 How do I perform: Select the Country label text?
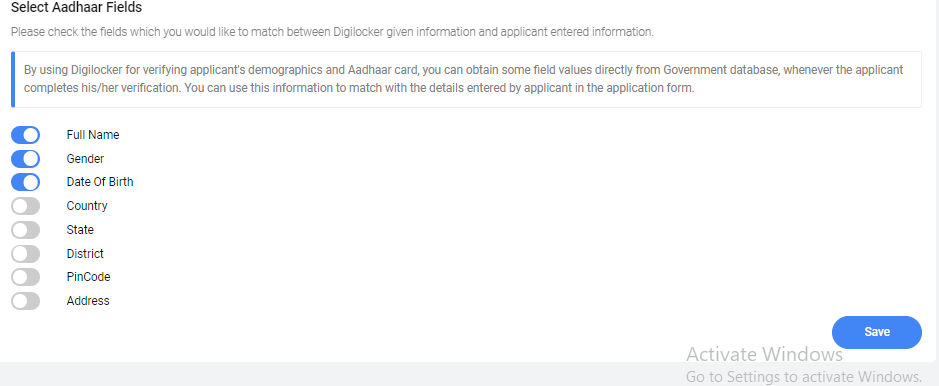(87, 206)
